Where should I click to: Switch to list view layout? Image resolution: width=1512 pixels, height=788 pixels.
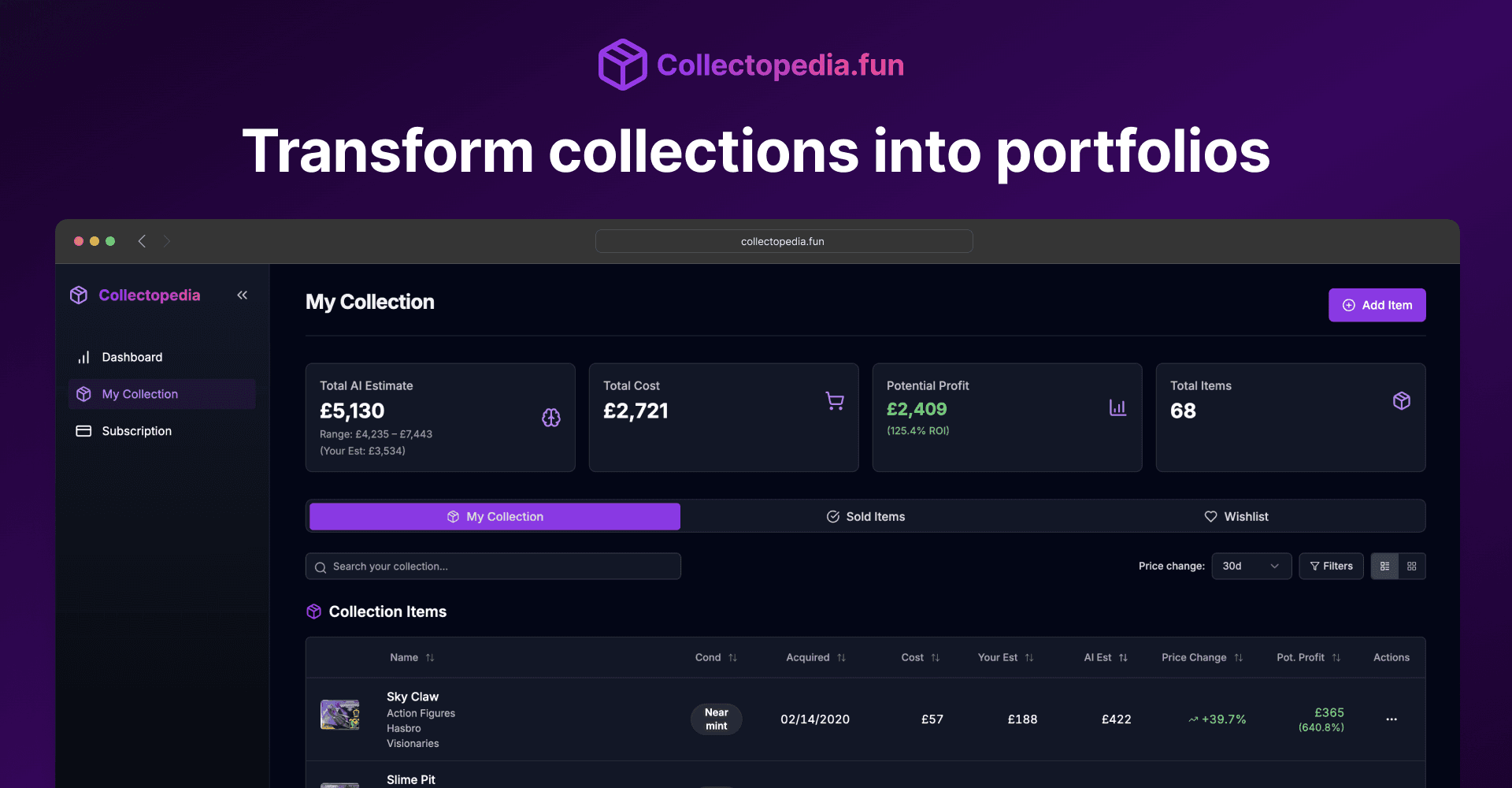(1384, 567)
